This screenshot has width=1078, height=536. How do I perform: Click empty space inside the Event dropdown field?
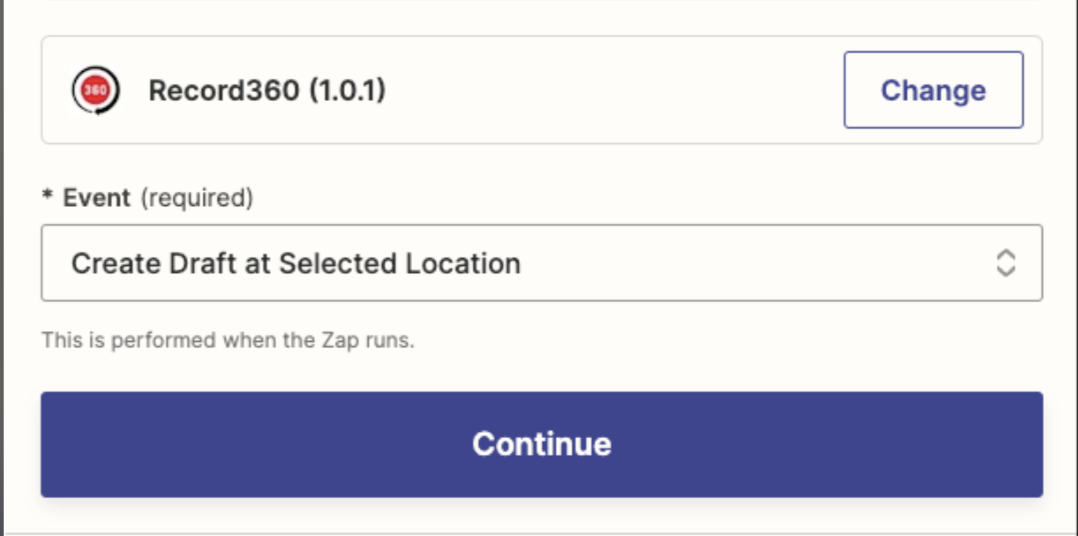756,263
